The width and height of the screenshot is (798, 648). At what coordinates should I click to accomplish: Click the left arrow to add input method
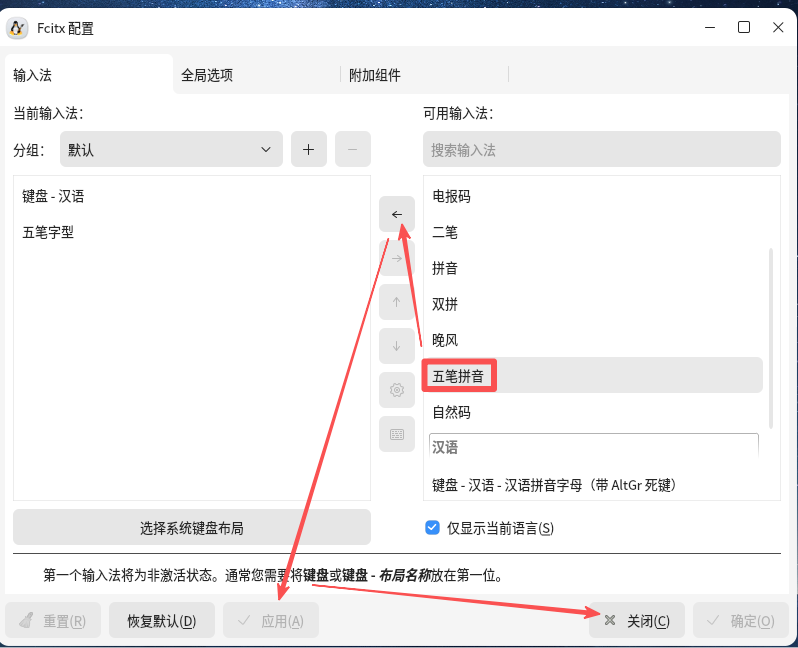tap(397, 214)
